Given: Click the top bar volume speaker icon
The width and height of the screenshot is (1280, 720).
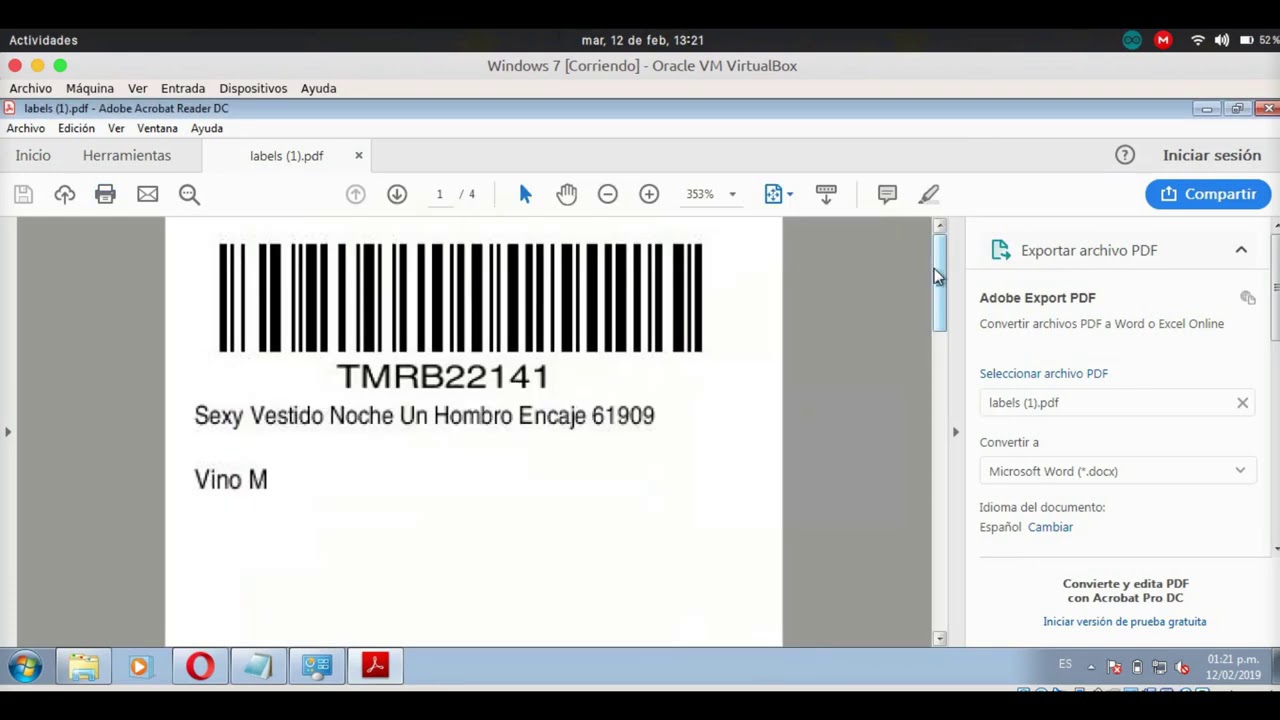Looking at the screenshot, I should (x=1221, y=40).
